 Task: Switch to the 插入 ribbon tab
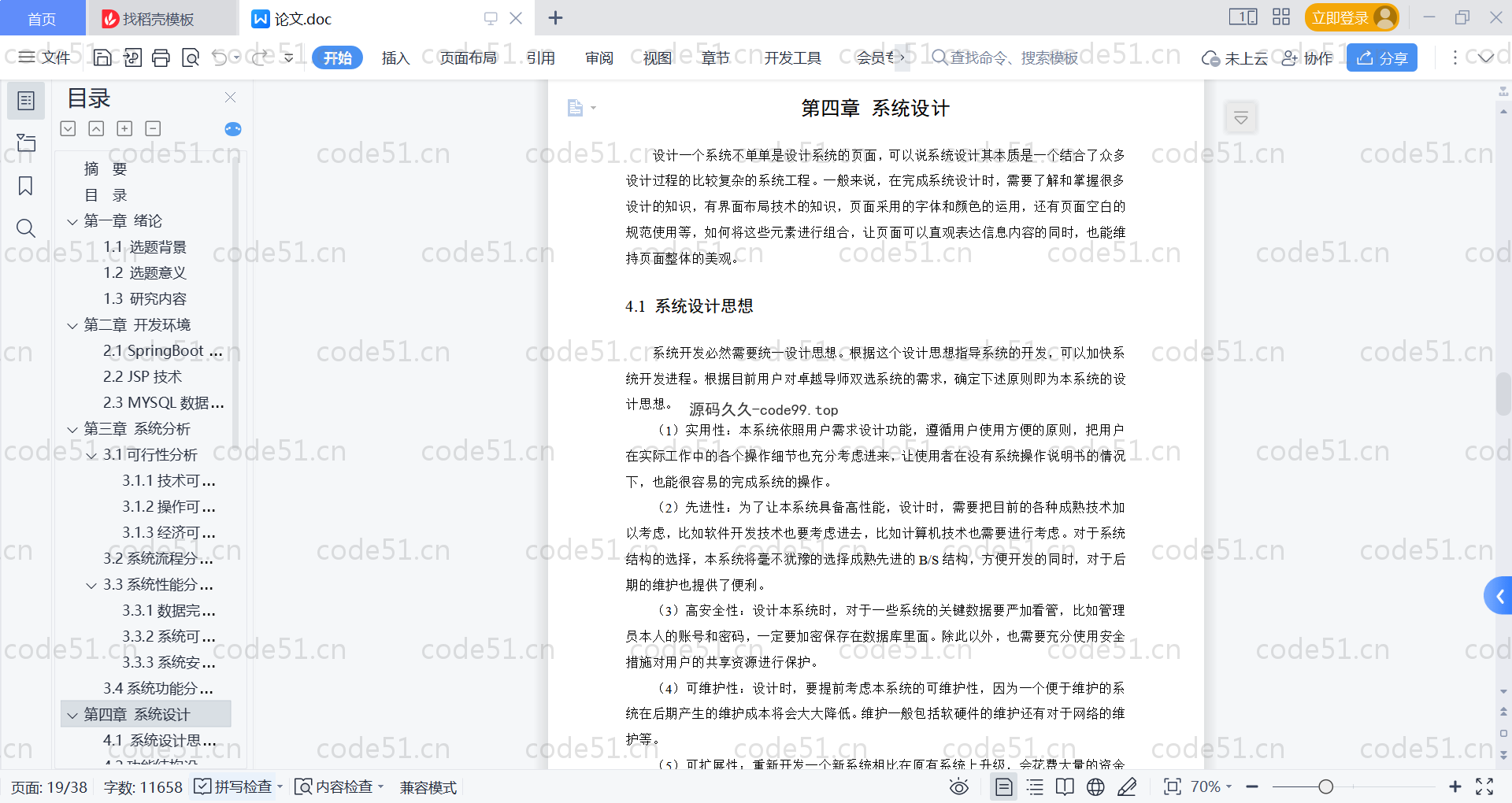click(395, 57)
